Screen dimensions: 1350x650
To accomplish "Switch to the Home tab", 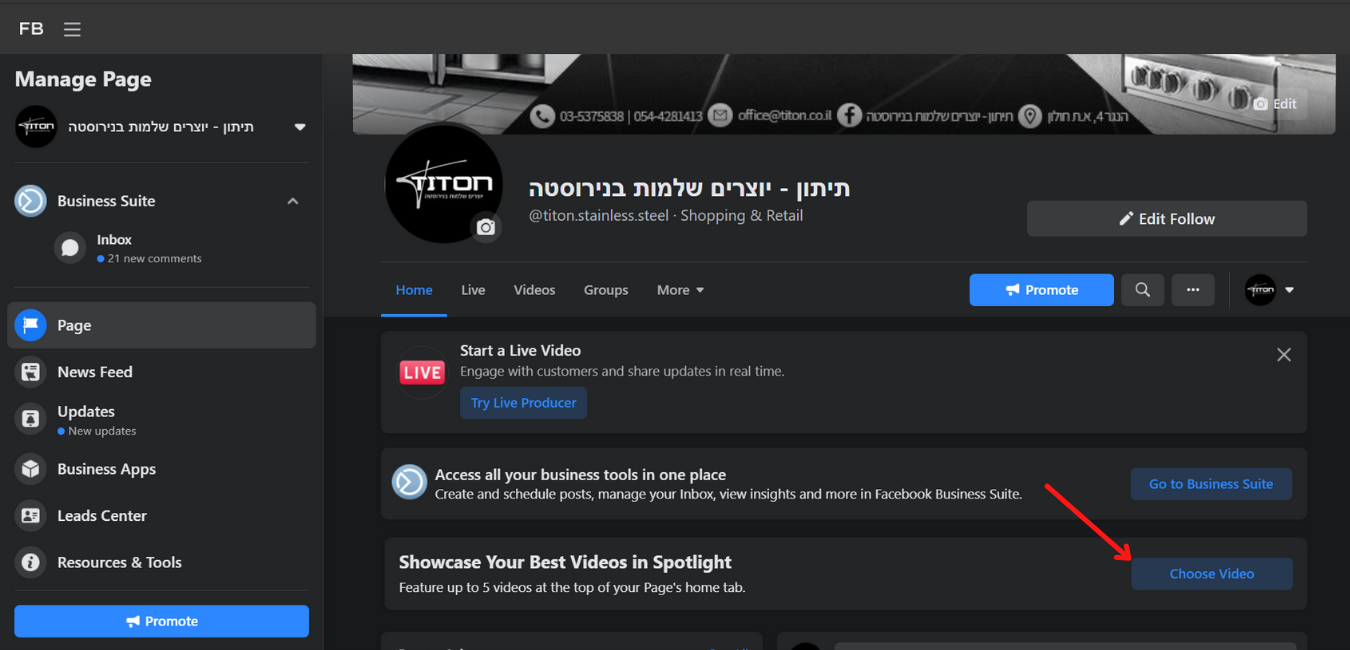I will tap(414, 290).
